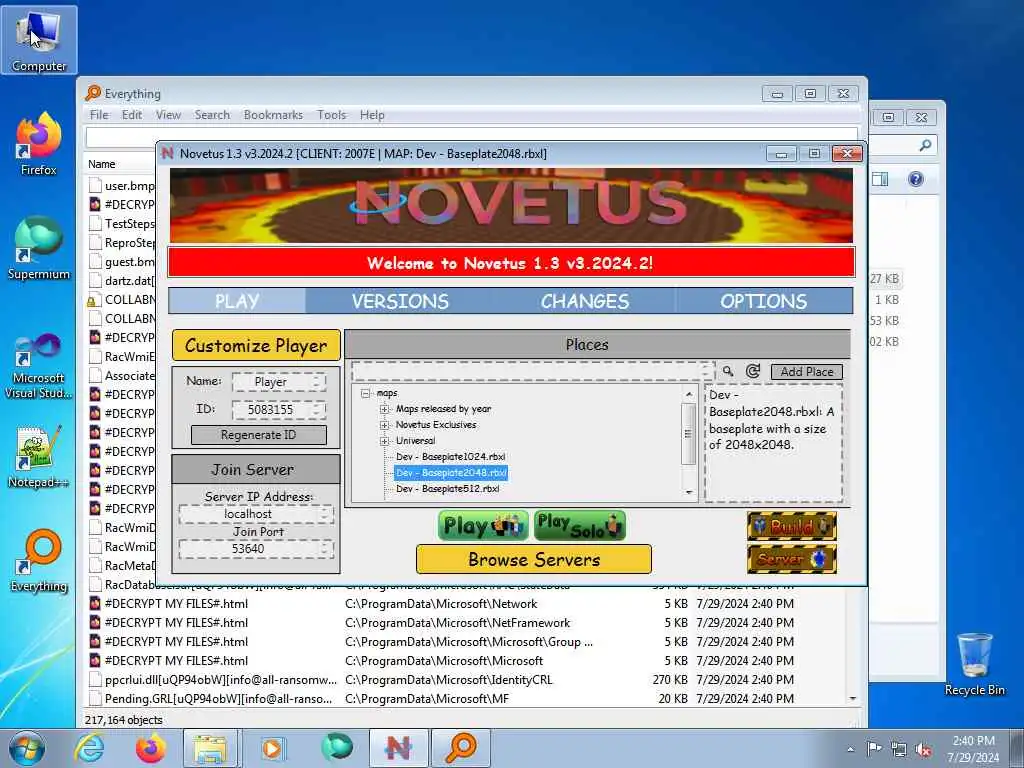
Task: Click the Browse Servers button
Action: pyautogui.click(x=534, y=560)
